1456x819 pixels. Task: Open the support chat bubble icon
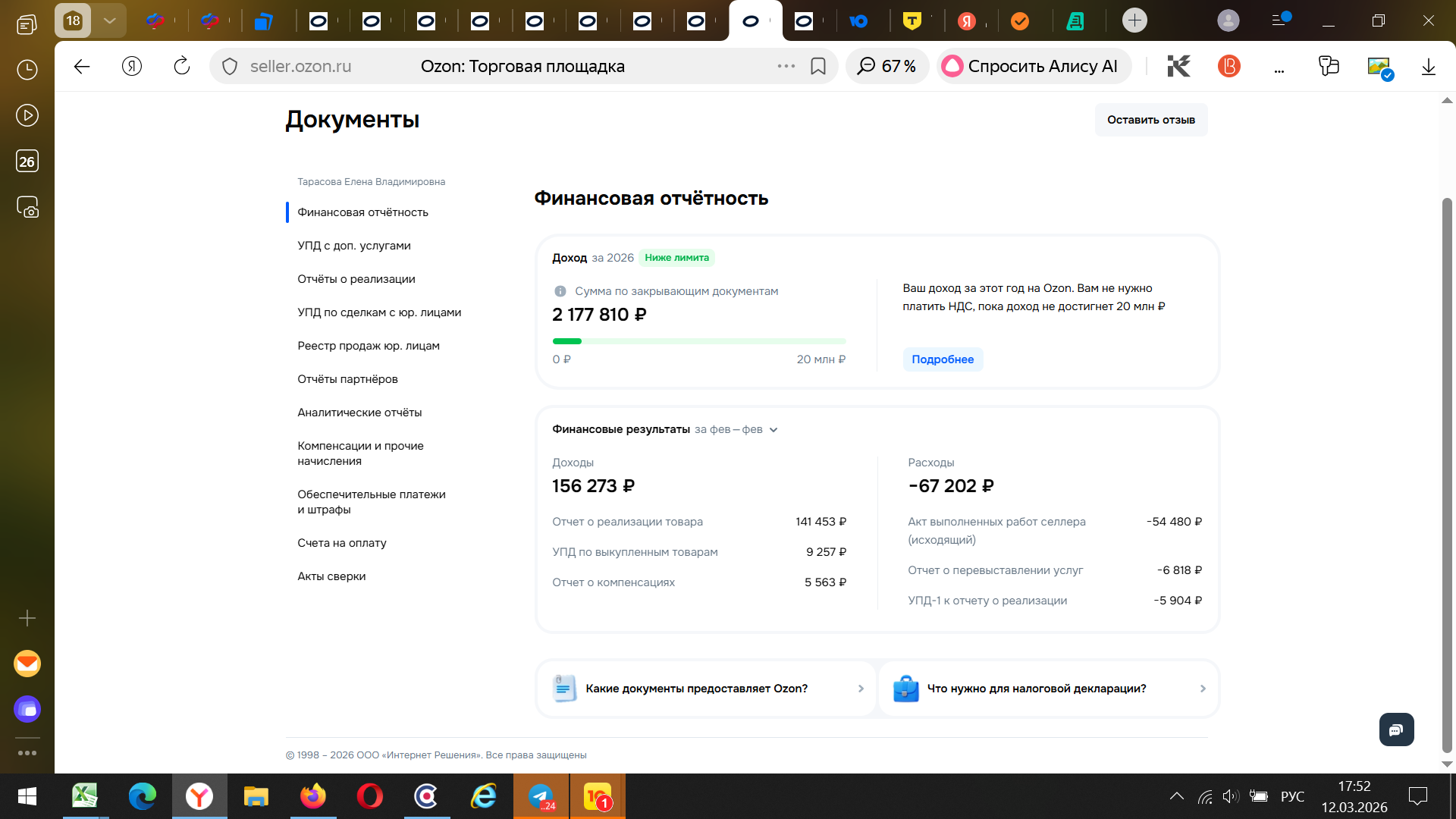click(1396, 730)
